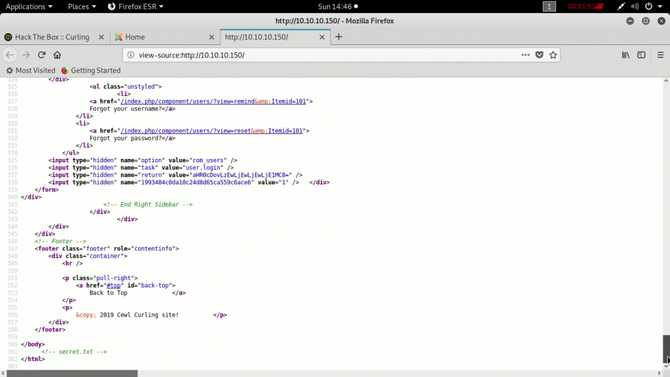Click the red recording timer indicator
Image resolution: width=670 pixels, height=377 pixels.
(585, 6)
